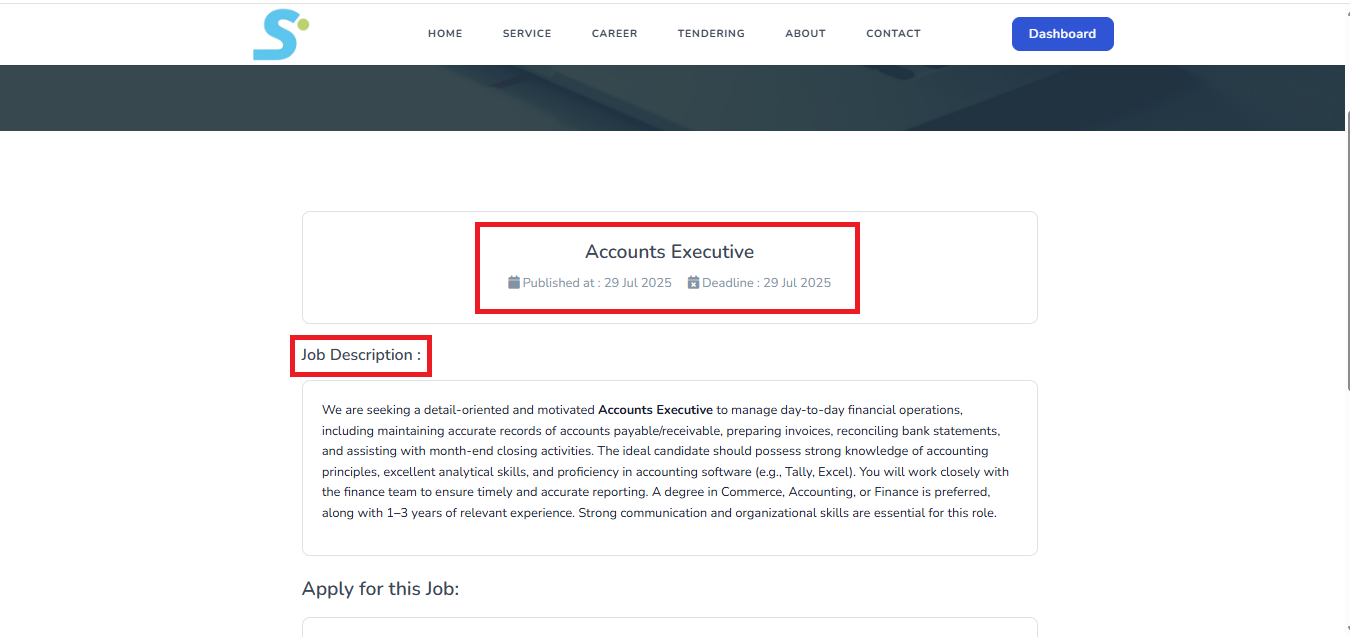Click the Apply for this Job heading
The image size is (1350, 637).
click(380, 589)
